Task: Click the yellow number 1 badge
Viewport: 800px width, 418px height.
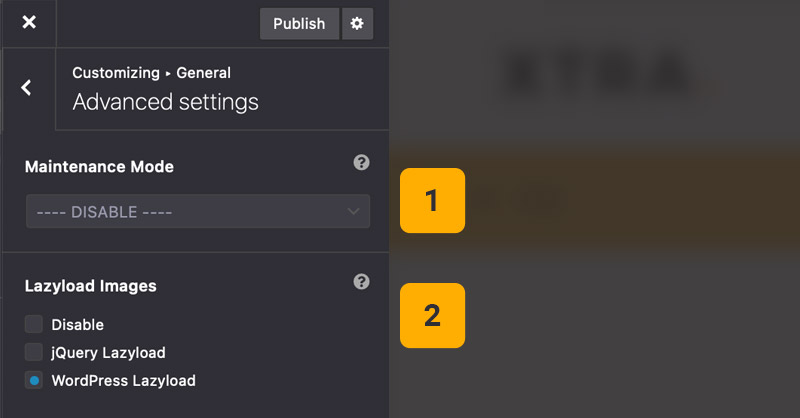Action: click(432, 201)
